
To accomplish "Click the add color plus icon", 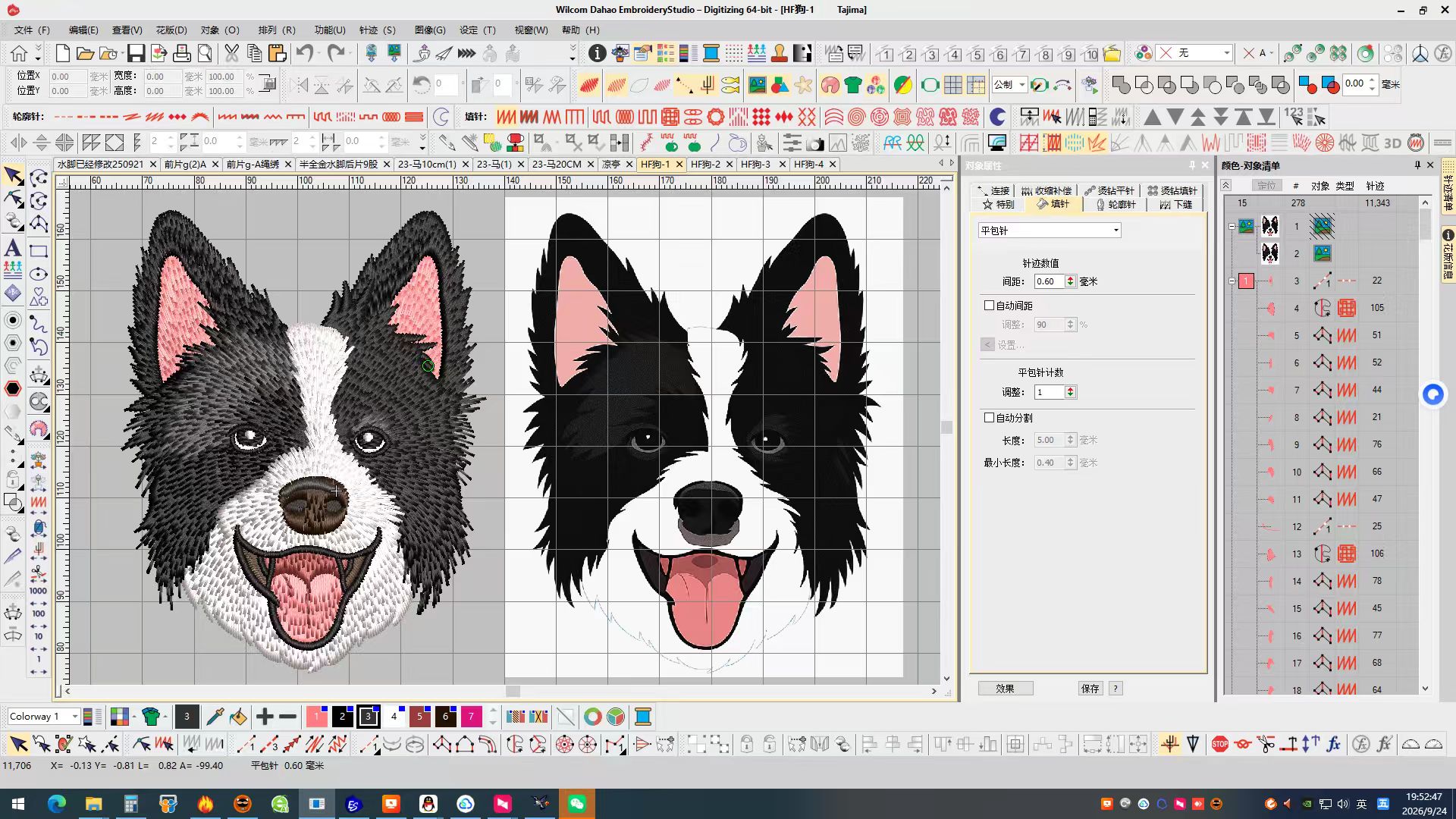I will (x=265, y=717).
